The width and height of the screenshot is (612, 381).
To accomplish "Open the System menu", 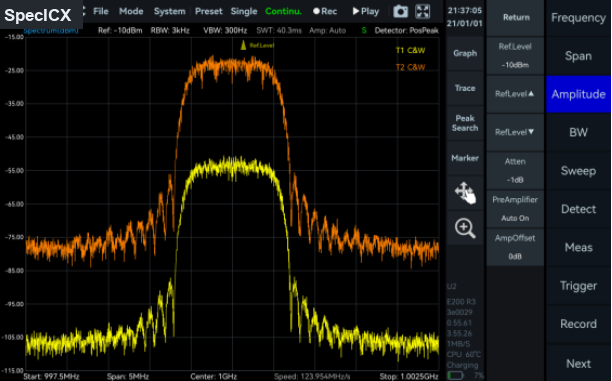I will tap(169, 11).
